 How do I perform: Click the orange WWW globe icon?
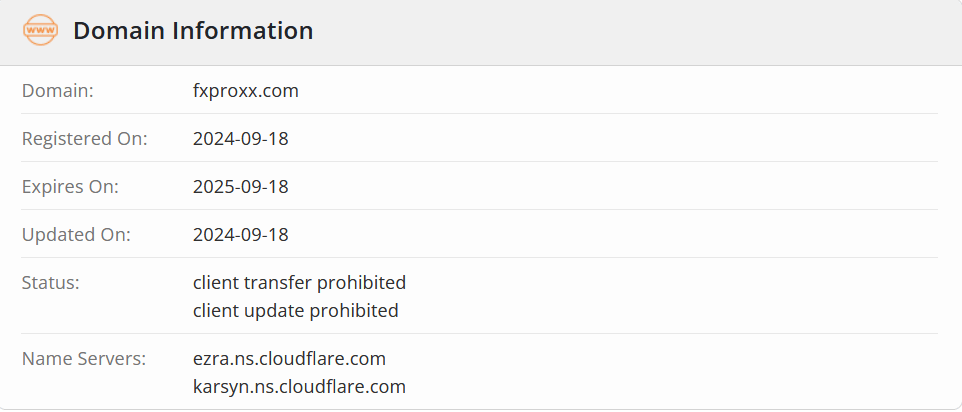(x=40, y=30)
